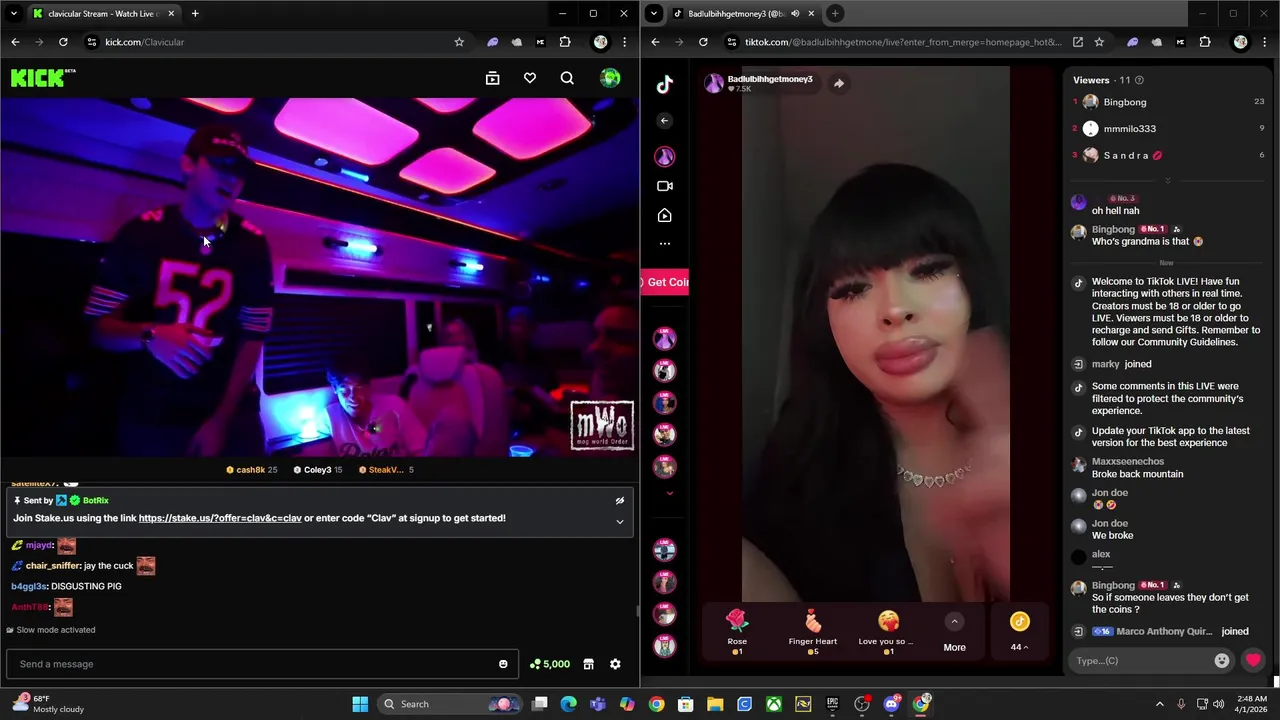This screenshot has width=1280, height=720.
Task: Show hidden system tray icons chevron
Action: pos(1159,704)
